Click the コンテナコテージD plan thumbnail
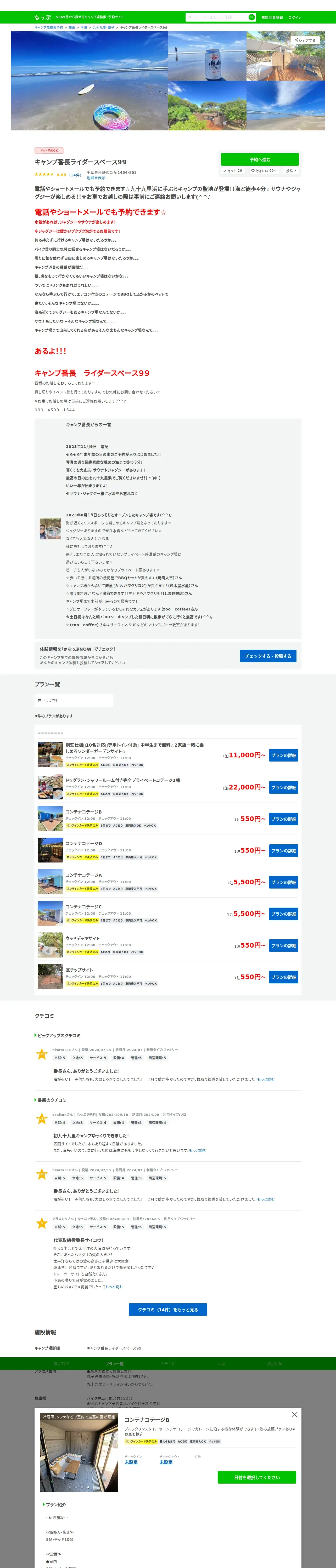The height and width of the screenshot is (1568, 336). (50, 850)
